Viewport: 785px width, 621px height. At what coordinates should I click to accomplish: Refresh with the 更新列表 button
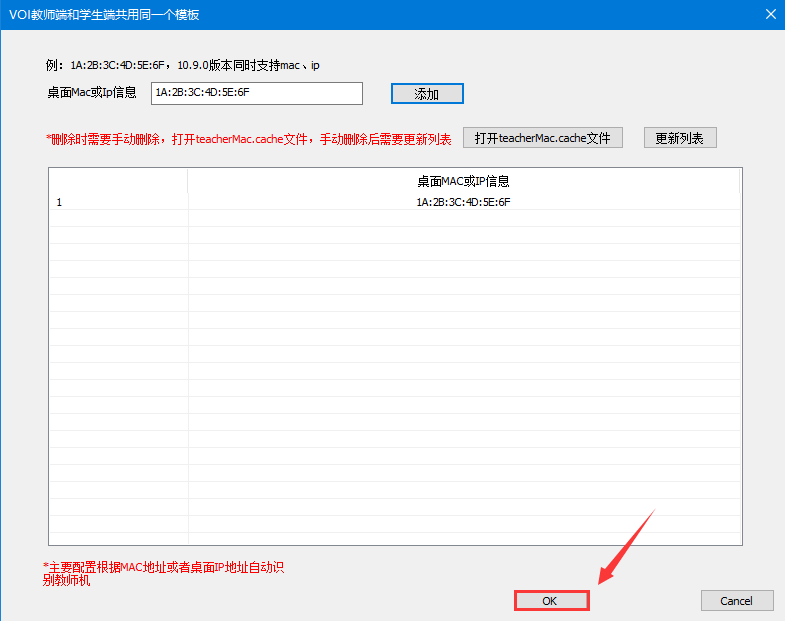pyautogui.click(x=679, y=138)
